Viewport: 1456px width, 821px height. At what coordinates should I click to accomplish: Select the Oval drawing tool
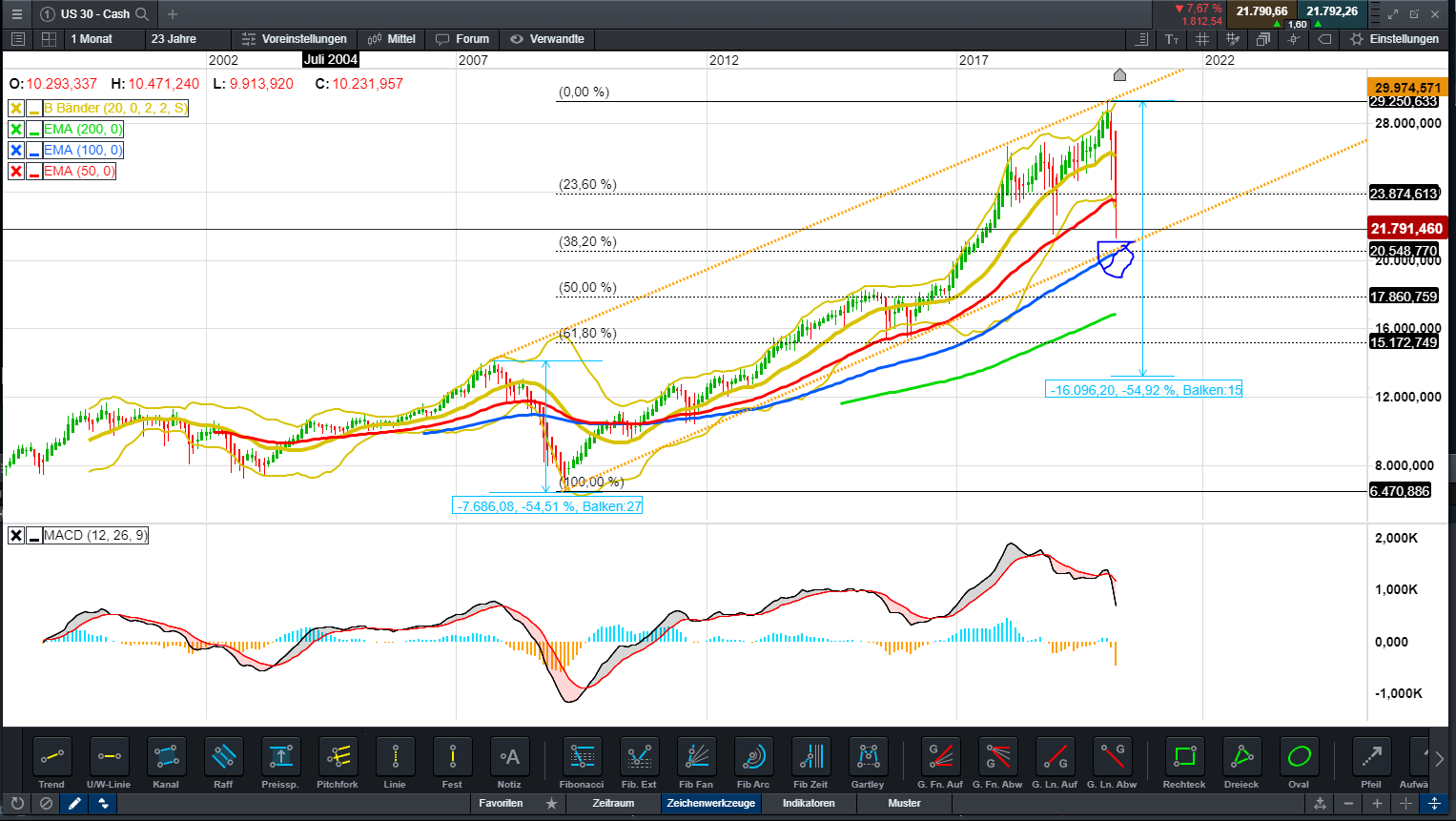1299,757
